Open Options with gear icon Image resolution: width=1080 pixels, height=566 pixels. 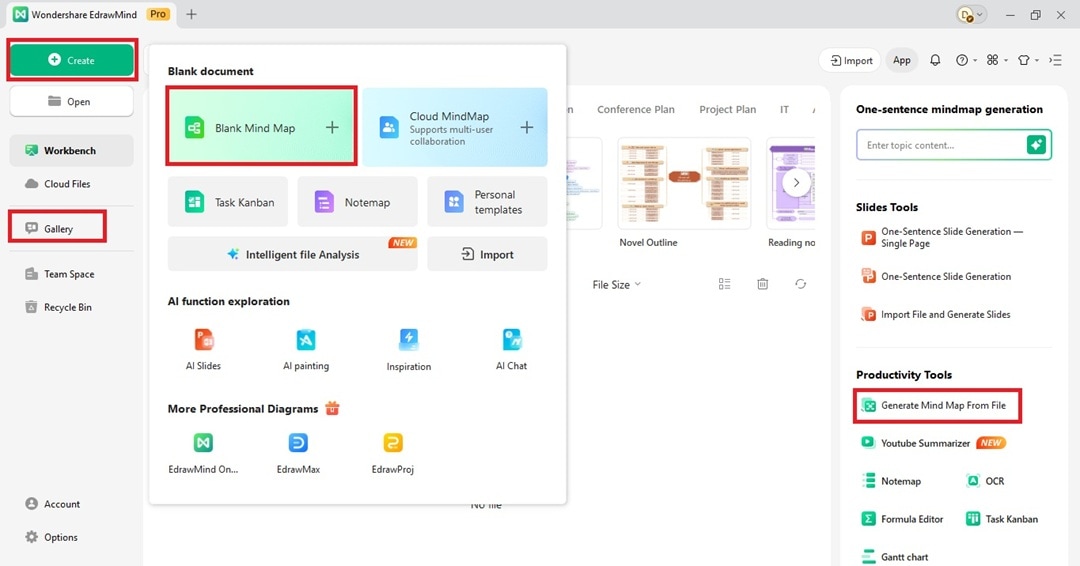click(x=52, y=537)
